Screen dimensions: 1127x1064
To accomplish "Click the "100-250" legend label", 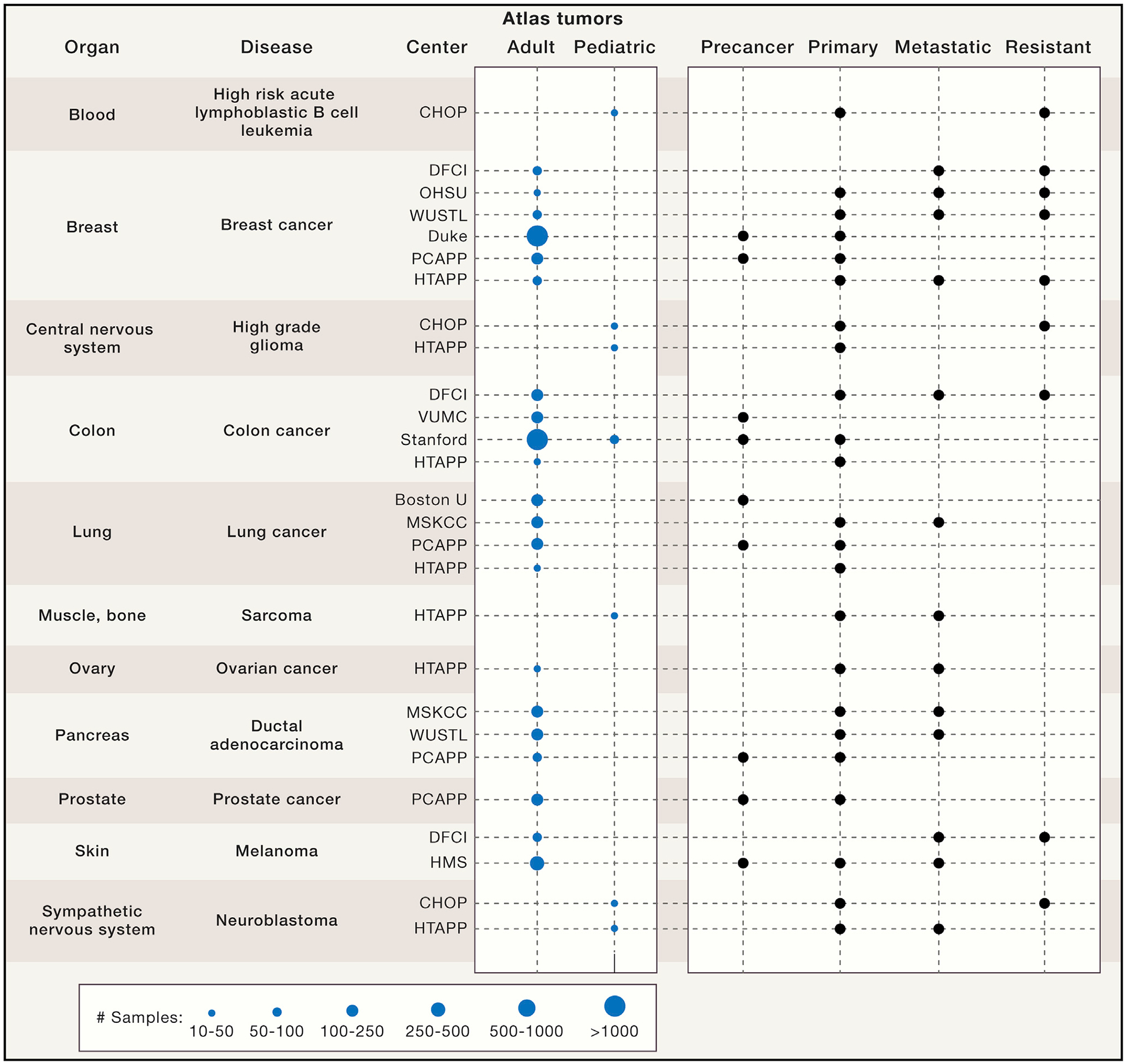I will click(352, 1031).
